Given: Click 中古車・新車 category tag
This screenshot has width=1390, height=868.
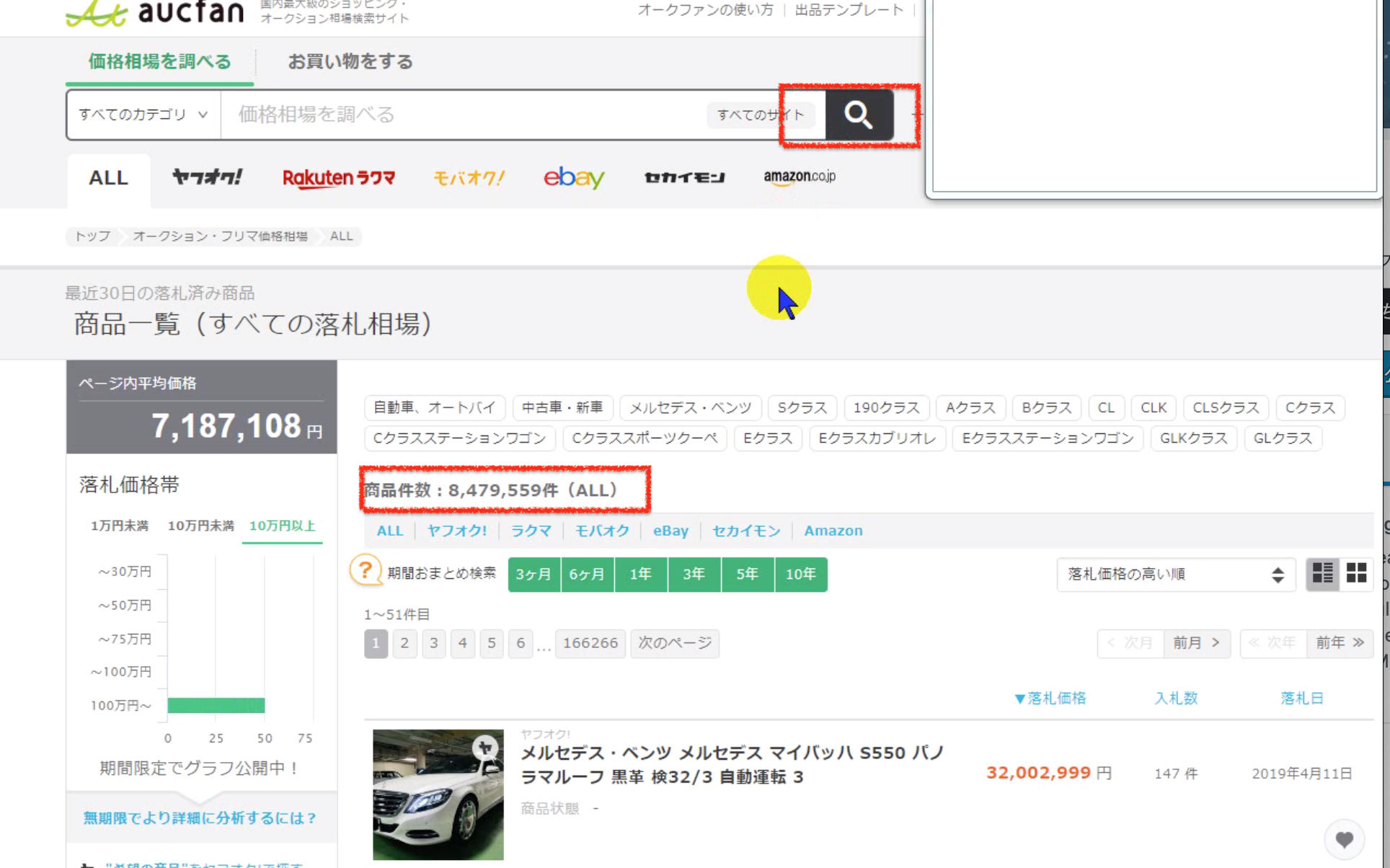Looking at the screenshot, I should click(x=562, y=408).
